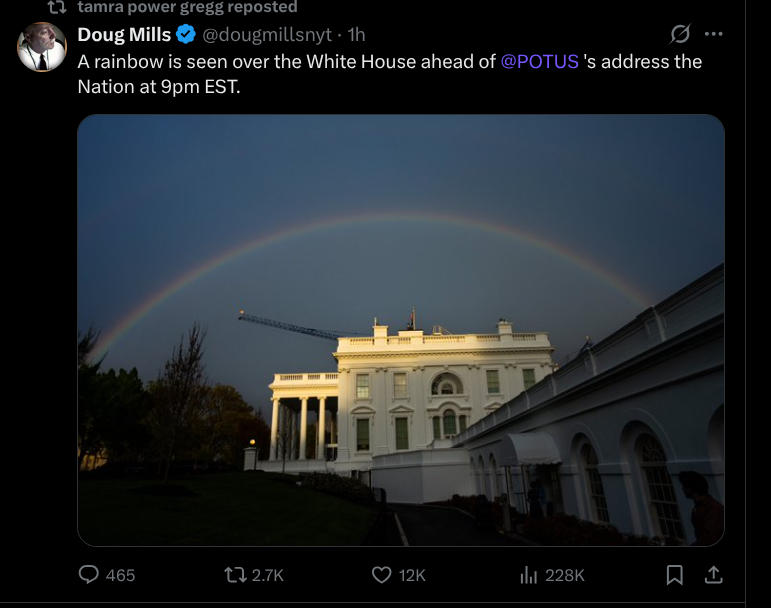The height and width of the screenshot is (608, 771).
Task: Open the post via the 1h timestamp
Action: pos(356,35)
